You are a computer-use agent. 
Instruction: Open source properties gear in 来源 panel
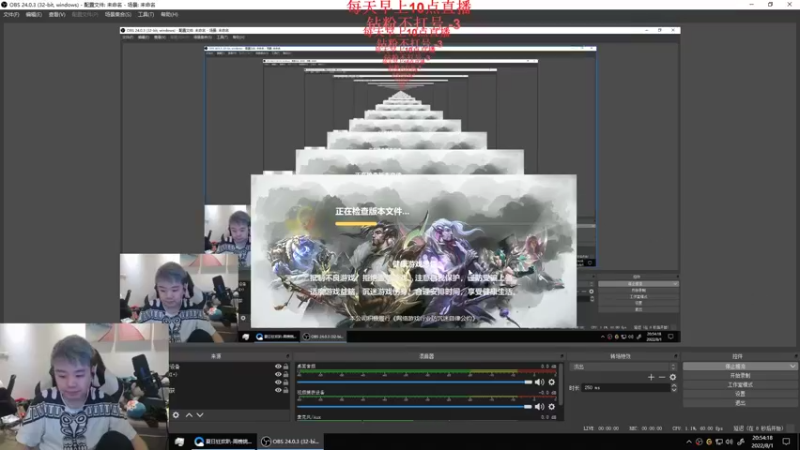tap(176, 415)
